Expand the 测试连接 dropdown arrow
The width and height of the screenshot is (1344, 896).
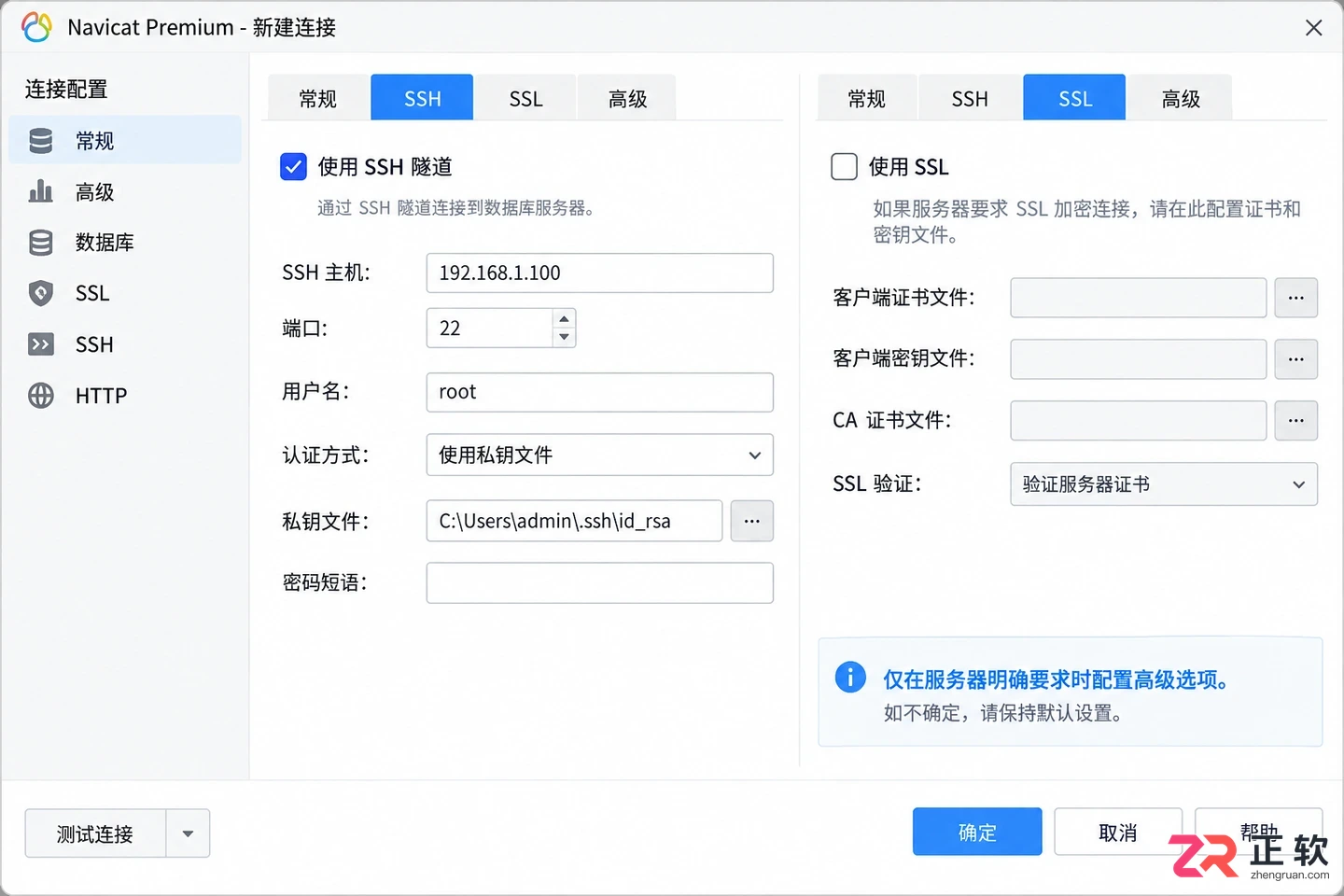point(189,833)
